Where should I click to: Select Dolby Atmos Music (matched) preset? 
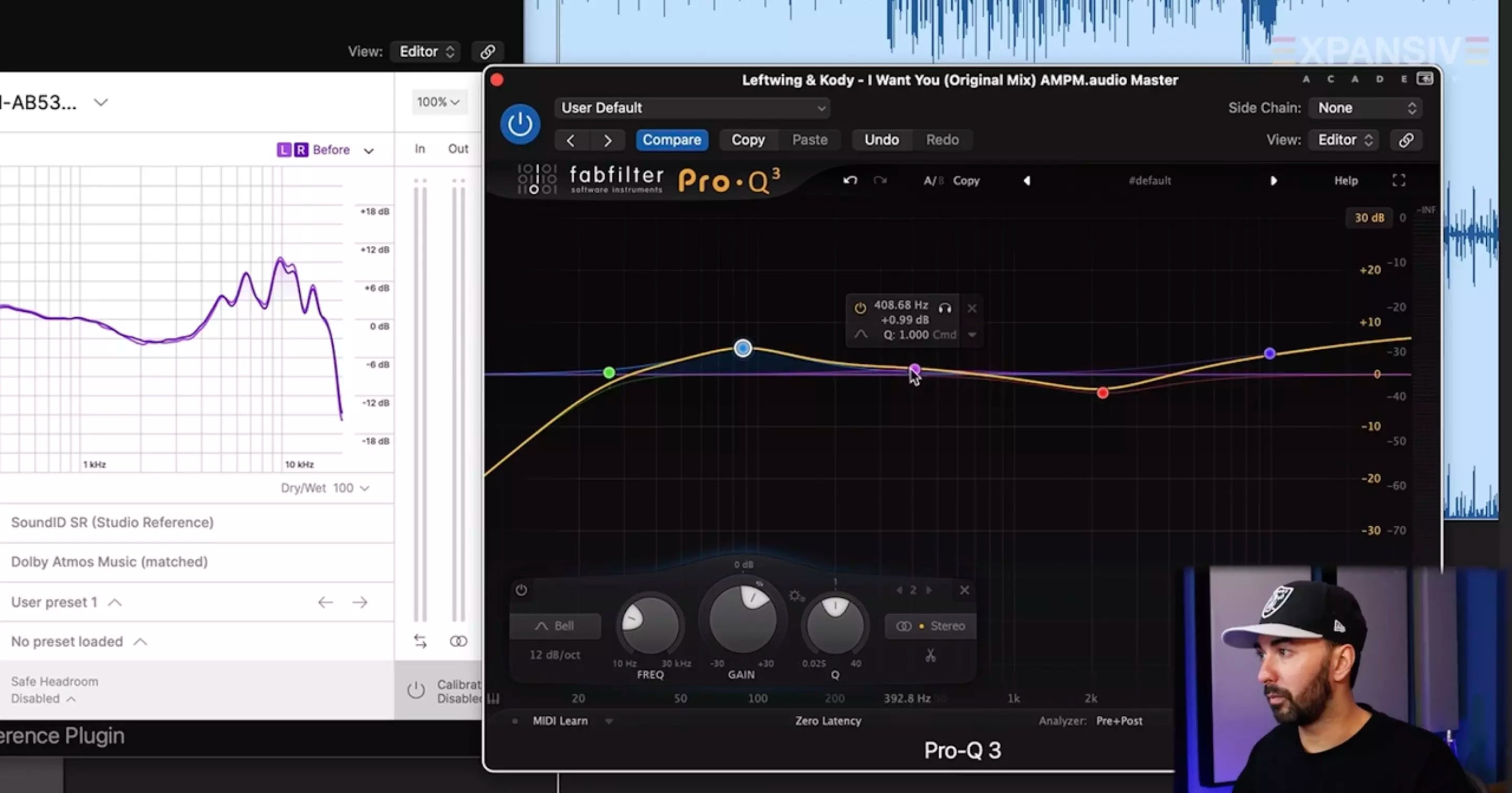[x=109, y=562]
